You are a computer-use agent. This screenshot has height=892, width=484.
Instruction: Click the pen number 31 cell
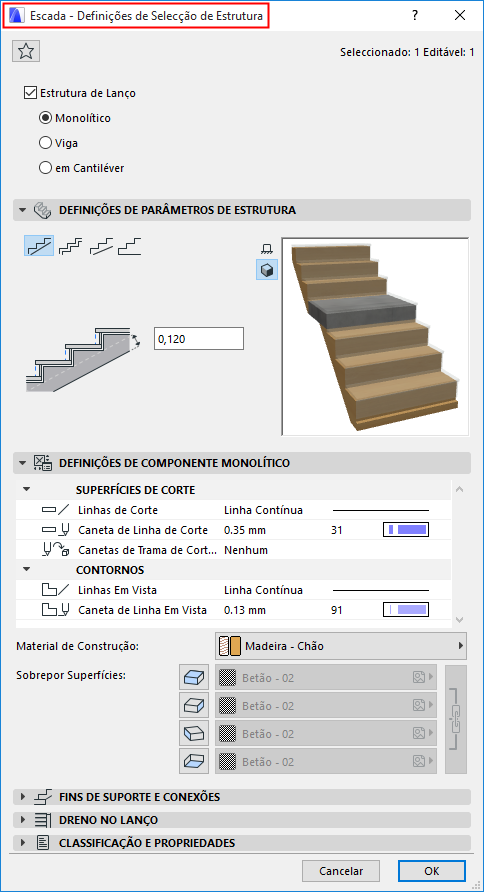(x=337, y=530)
